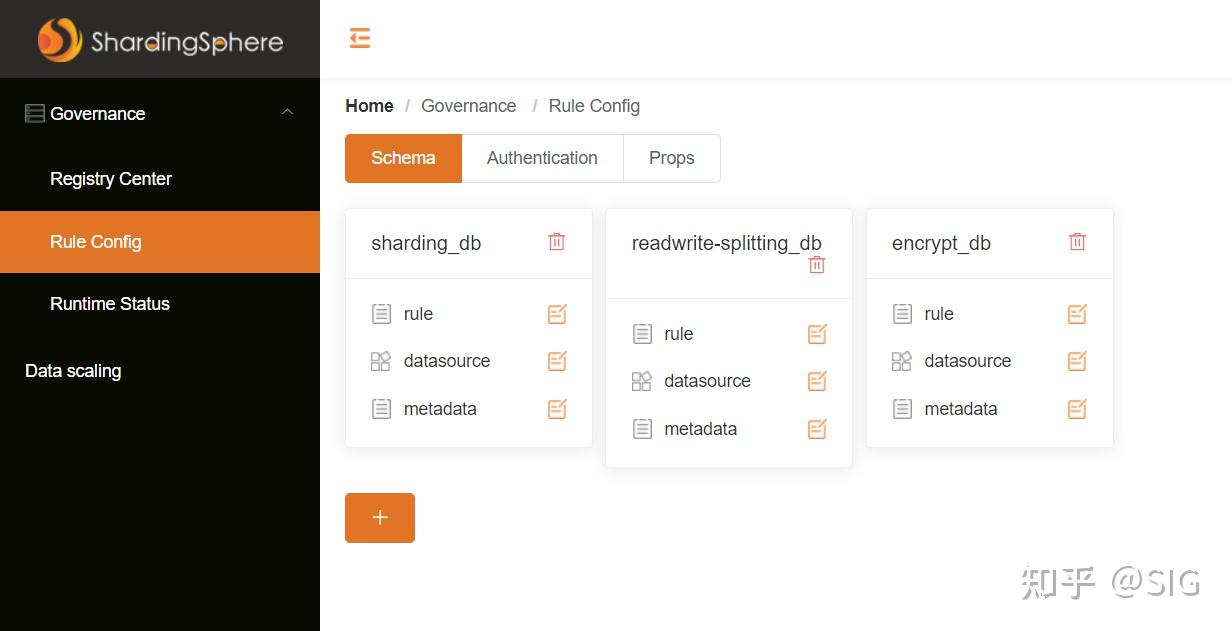The height and width of the screenshot is (631, 1232).
Task: Go to Home in the breadcrumb
Action: click(370, 106)
